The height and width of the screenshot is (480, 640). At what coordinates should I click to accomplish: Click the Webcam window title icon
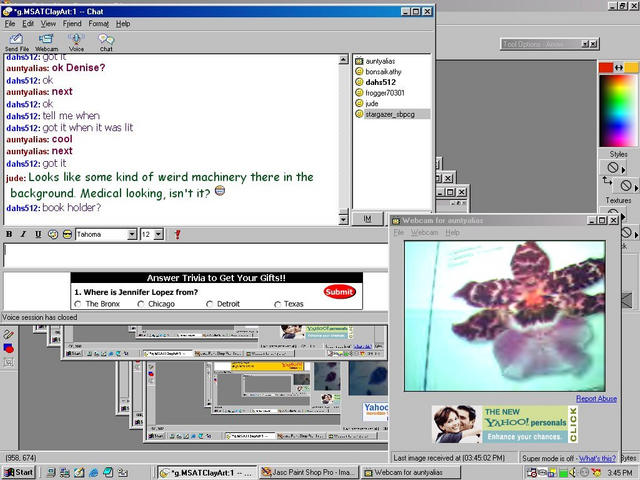(x=396, y=221)
